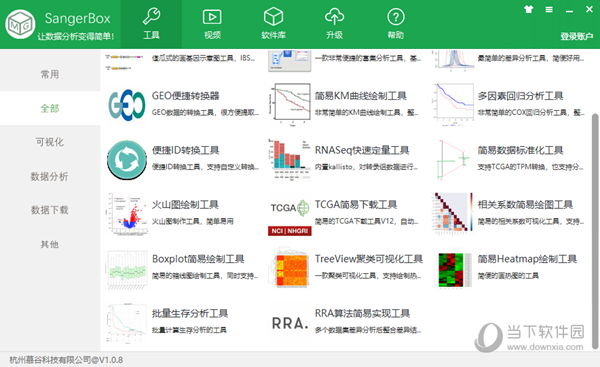
Task: Select the 常用 sidebar category
Action: click(50, 74)
